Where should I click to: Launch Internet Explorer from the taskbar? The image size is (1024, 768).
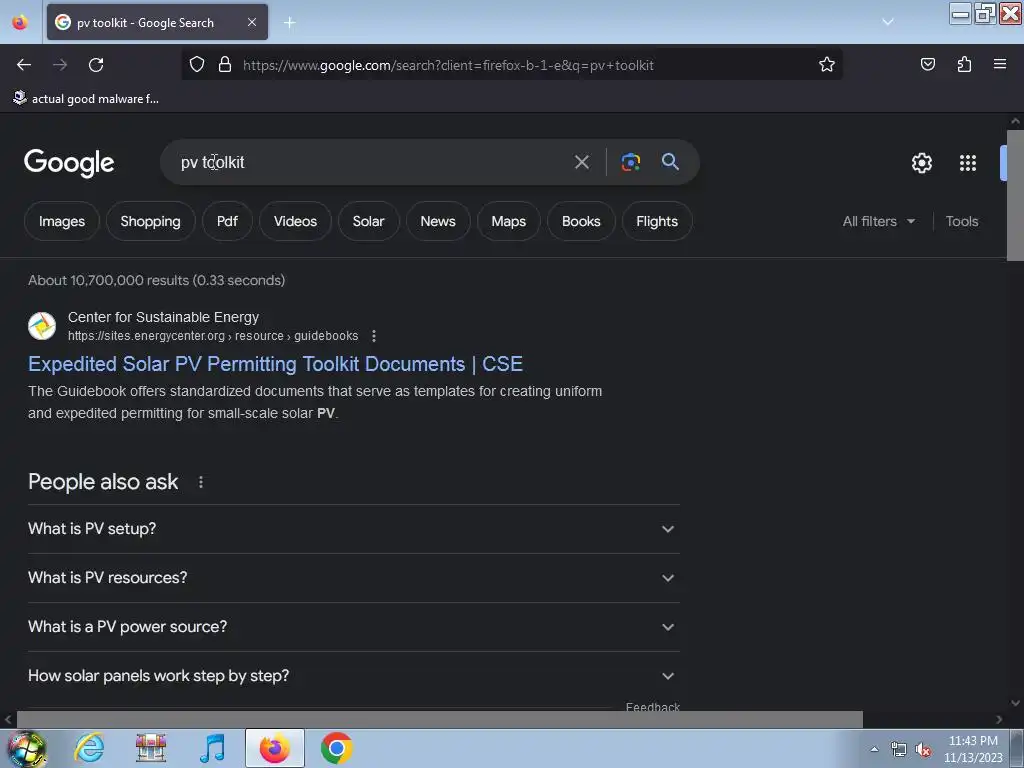(x=89, y=748)
